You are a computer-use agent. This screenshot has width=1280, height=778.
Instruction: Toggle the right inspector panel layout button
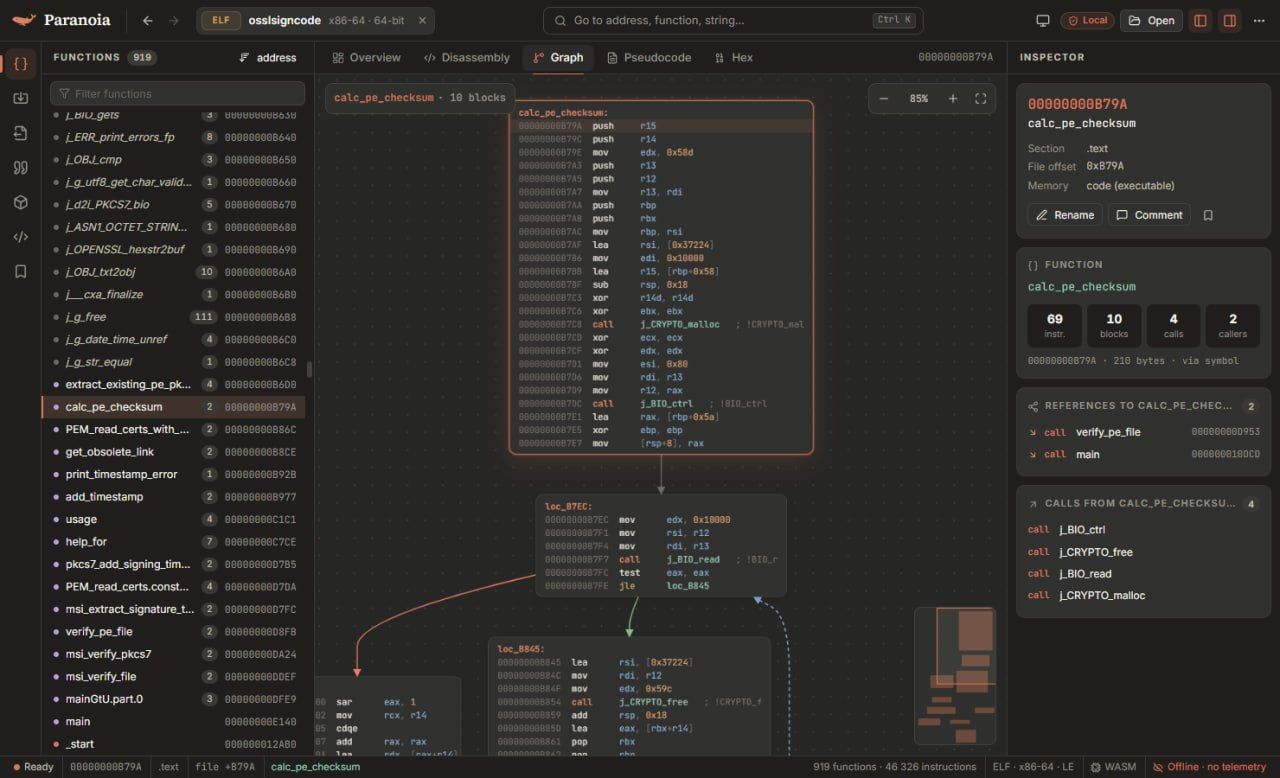pyautogui.click(x=1229, y=20)
